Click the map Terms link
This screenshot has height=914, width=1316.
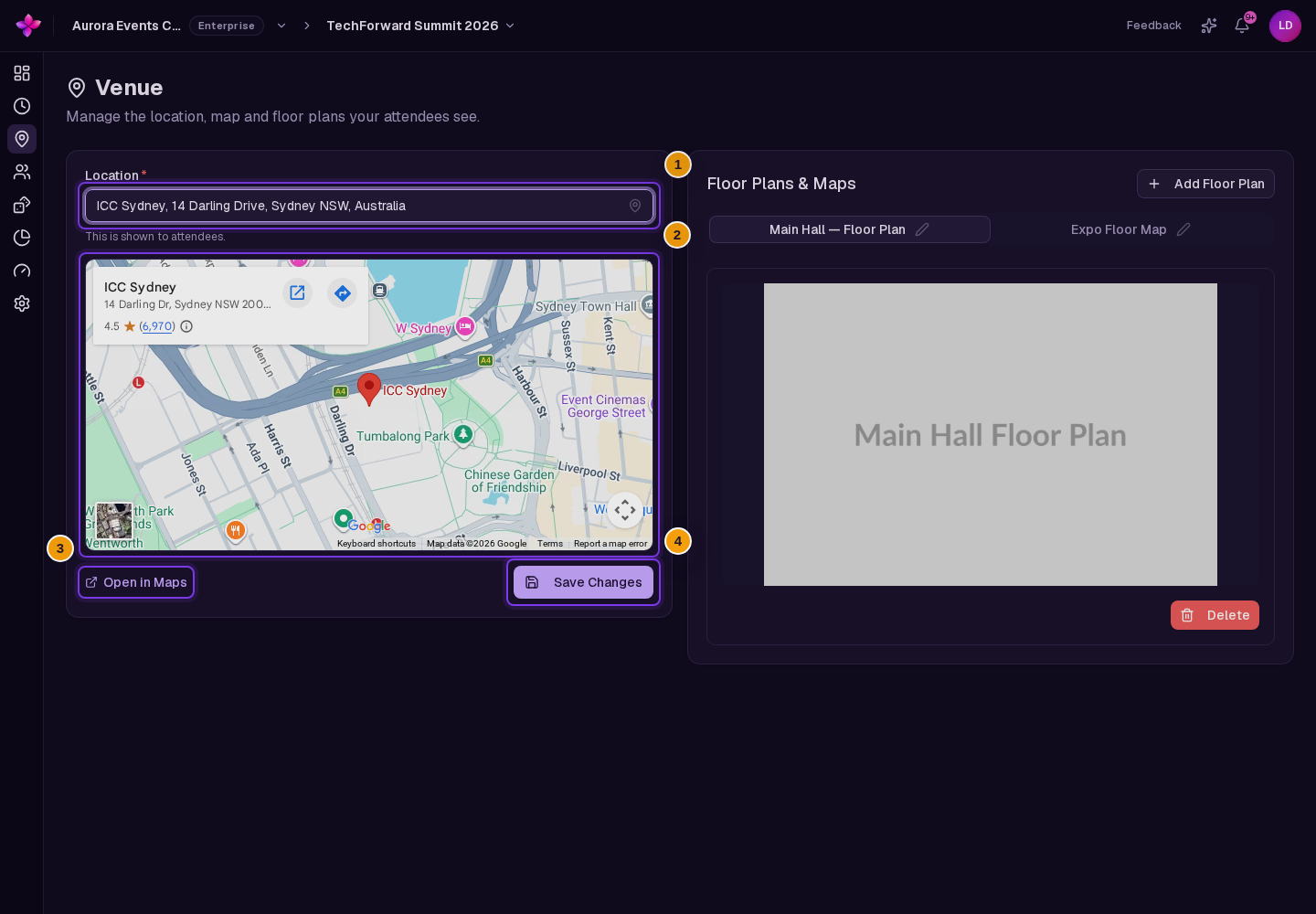[550, 543]
